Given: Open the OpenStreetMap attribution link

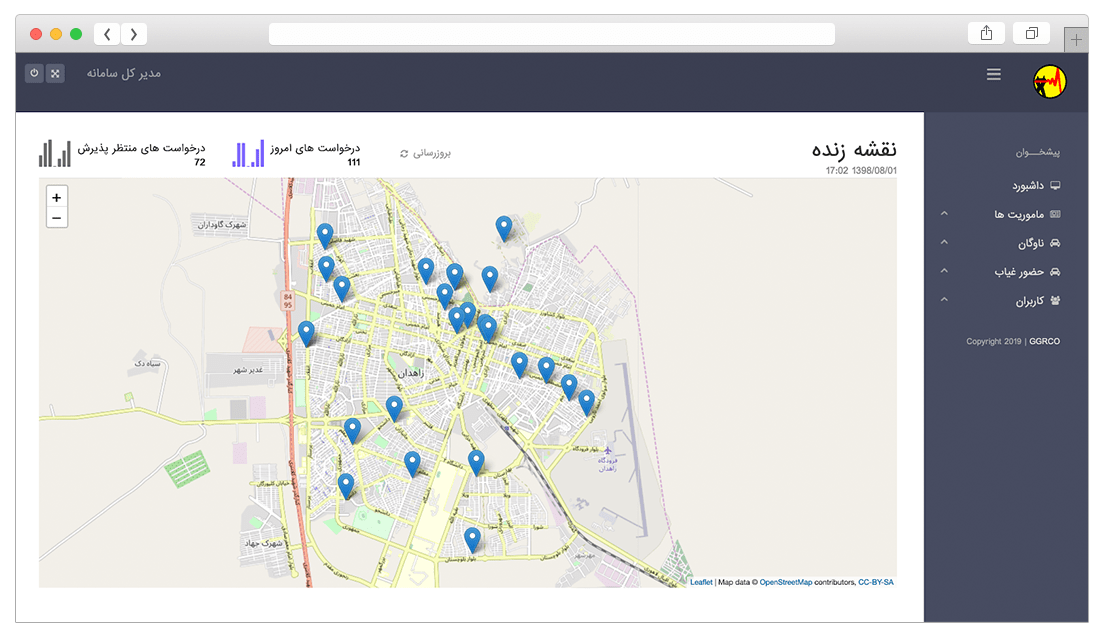Looking at the screenshot, I should tap(786, 582).
